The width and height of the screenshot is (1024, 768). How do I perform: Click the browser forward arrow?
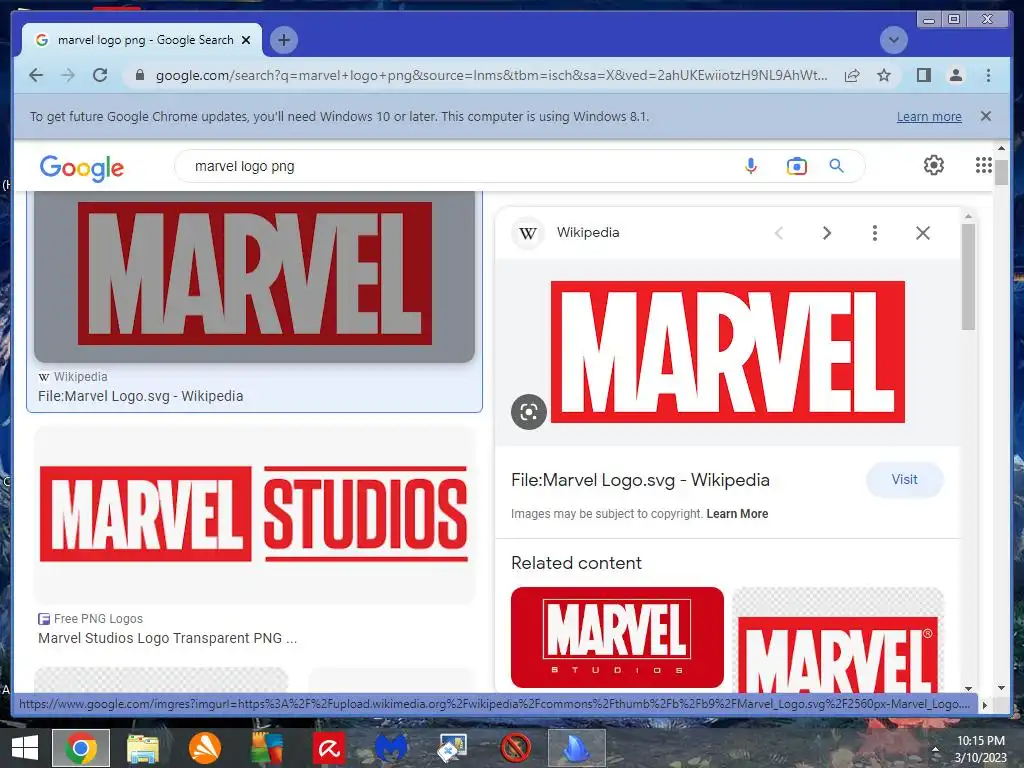pyautogui.click(x=68, y=75)
